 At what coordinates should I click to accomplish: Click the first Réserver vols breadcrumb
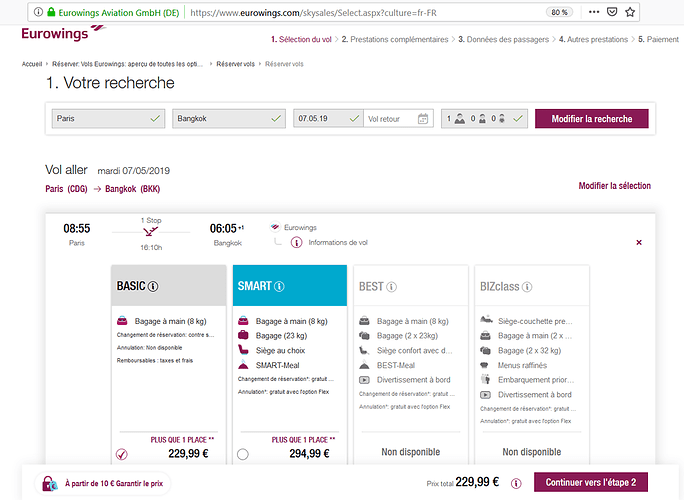click(236, 64)
